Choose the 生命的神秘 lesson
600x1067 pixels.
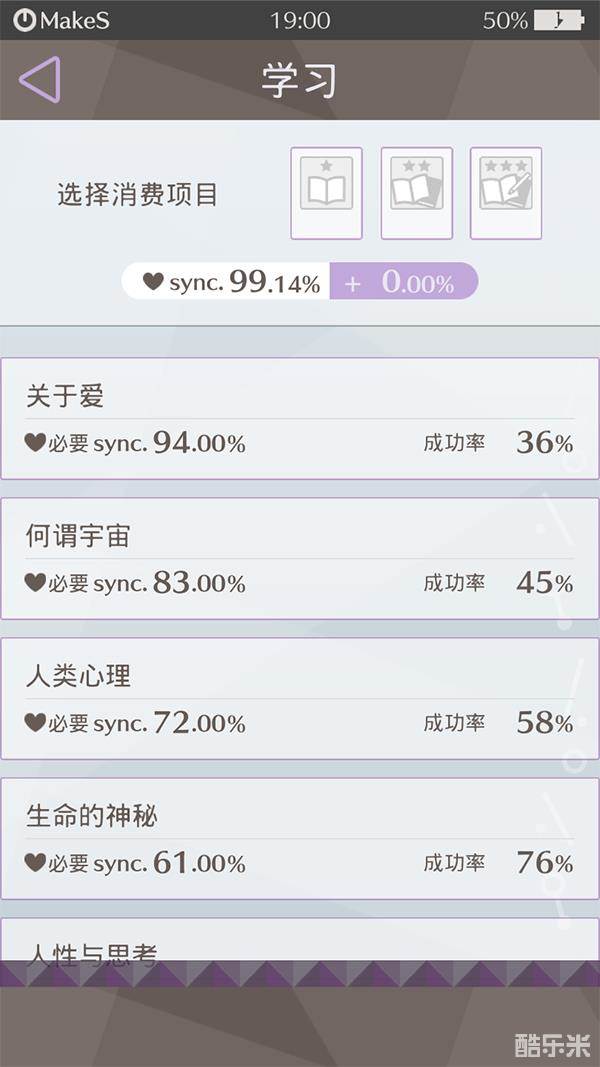300,838
